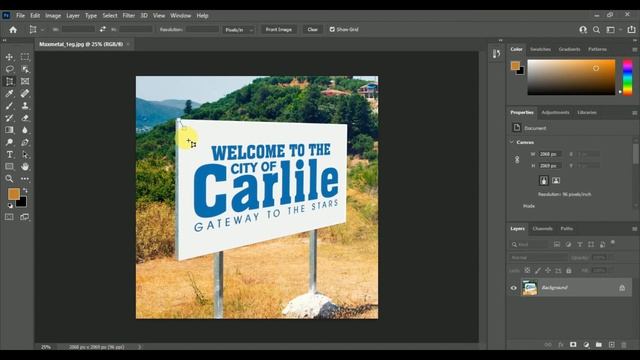Screen dimensions: 640x360
Task: Open the Properties panel menu
Action: tap(634, 113)
